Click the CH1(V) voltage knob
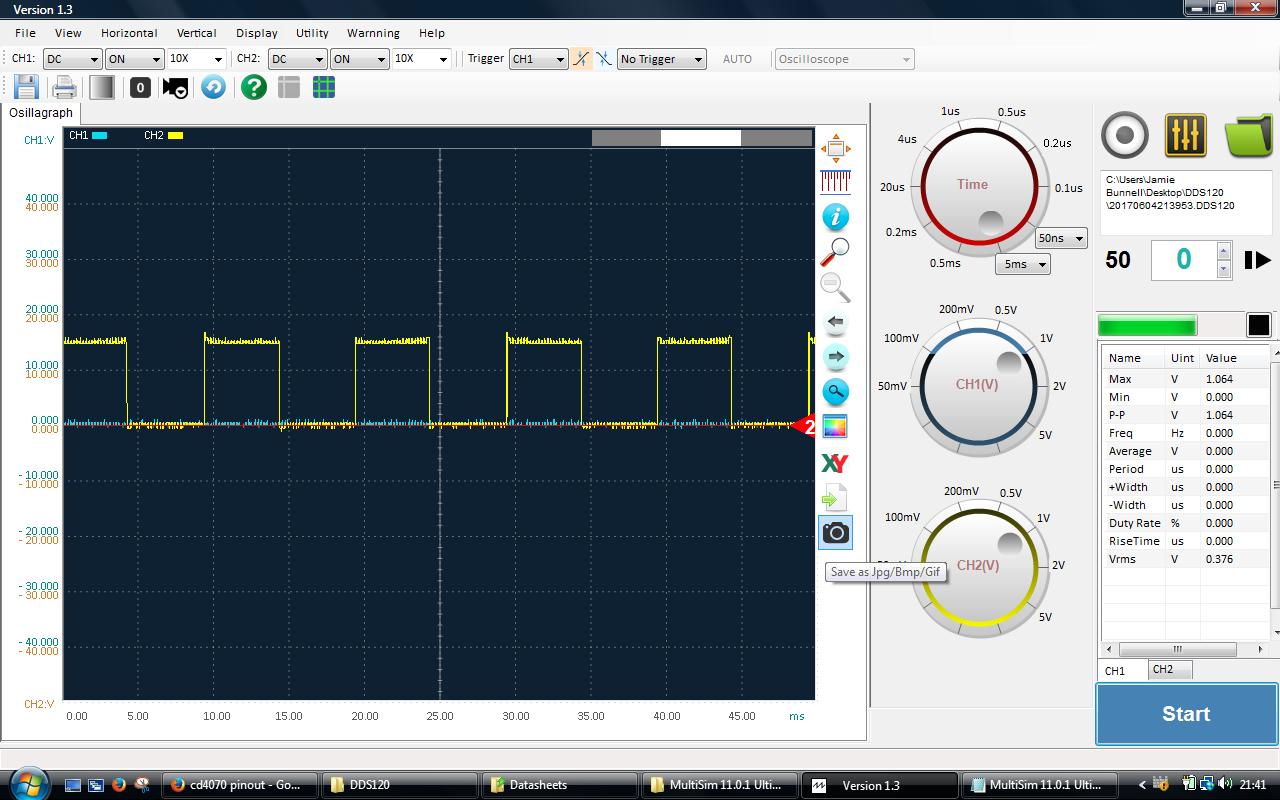Image resolution: width=1280 pixels, height=800 pixels. click(979, 386)
